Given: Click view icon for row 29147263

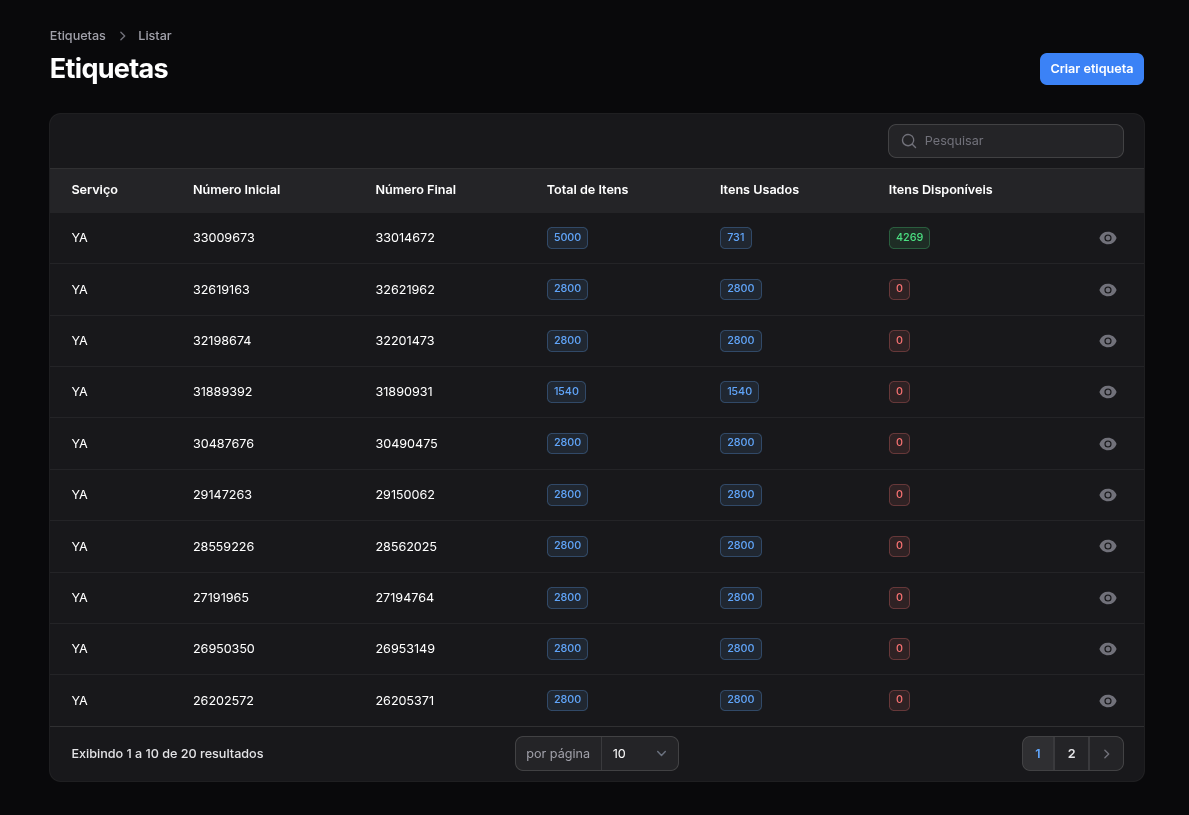Looking at the screenshot, I should [x=1107, y=495].
